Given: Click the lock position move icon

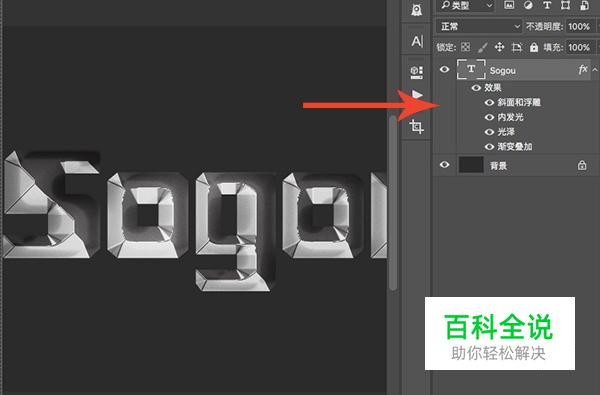Looking at the screenshot, I should [x=499, y=47].
